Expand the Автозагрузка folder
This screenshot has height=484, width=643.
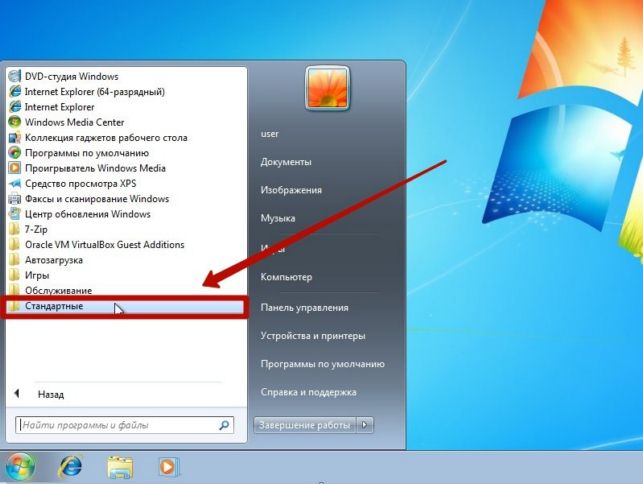tap(46, 260)
